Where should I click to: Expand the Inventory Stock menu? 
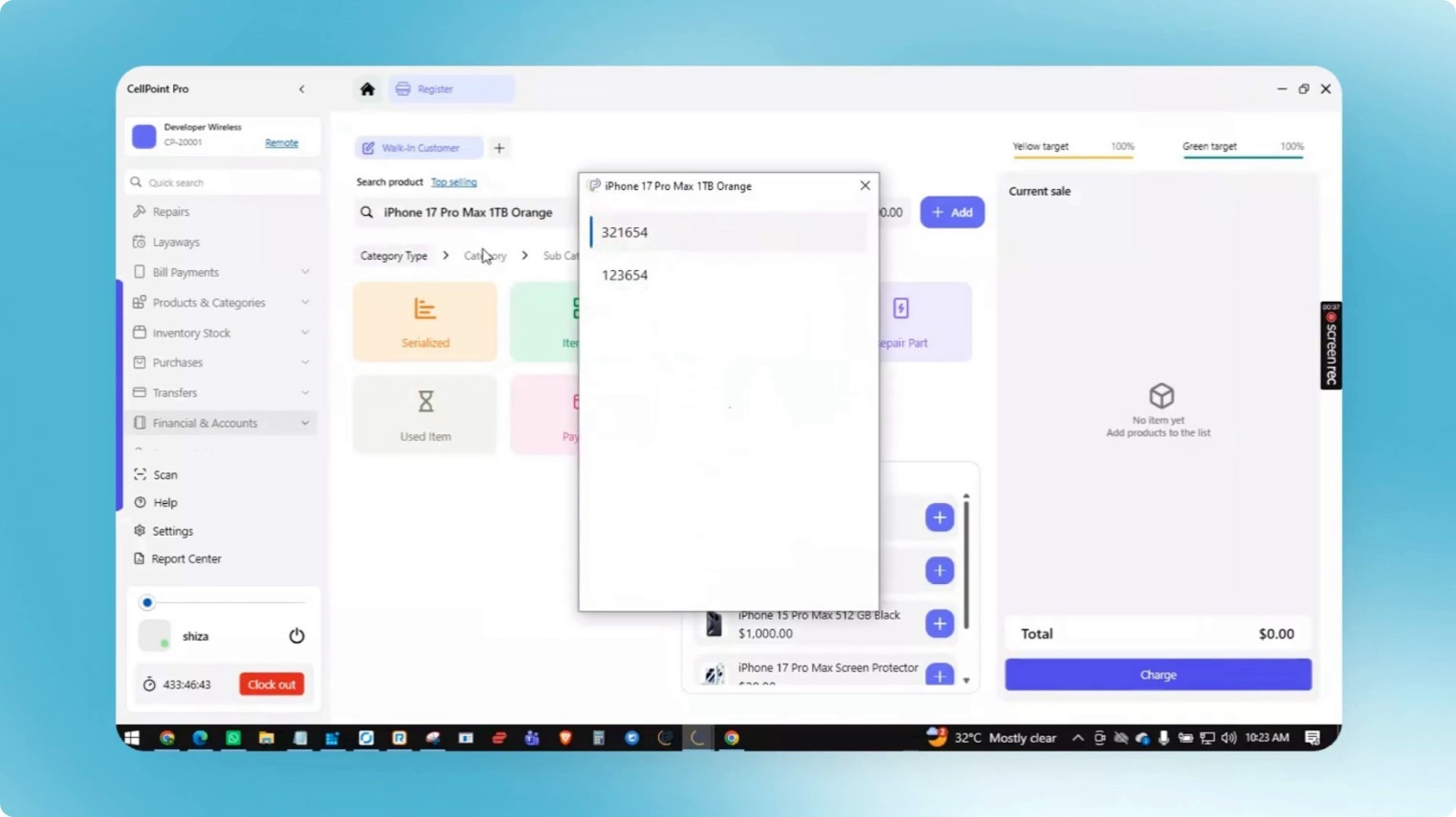(223, 333)
